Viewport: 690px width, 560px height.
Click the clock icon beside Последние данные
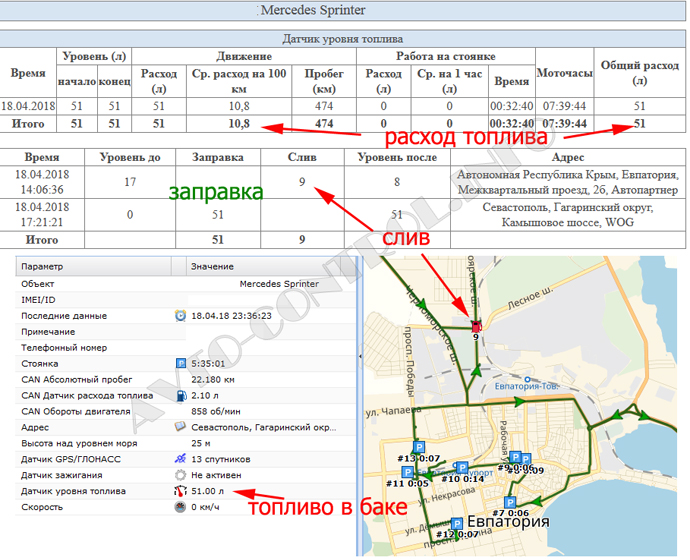[180, 315]
